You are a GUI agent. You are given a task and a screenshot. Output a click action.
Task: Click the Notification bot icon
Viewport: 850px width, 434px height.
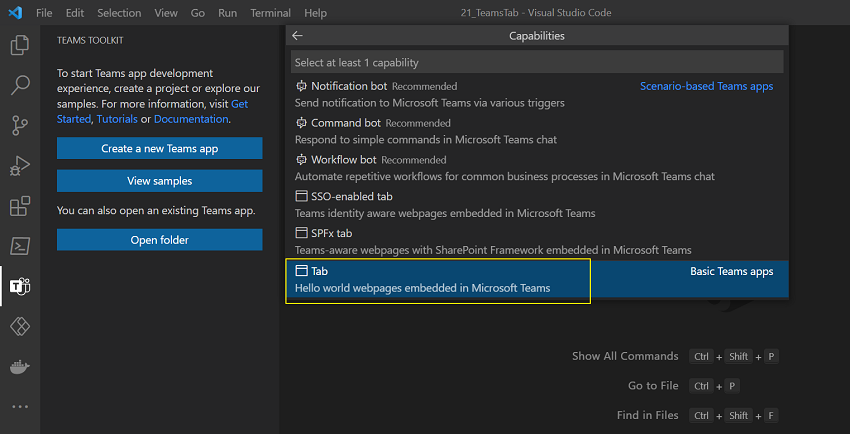tap(301, 86)
